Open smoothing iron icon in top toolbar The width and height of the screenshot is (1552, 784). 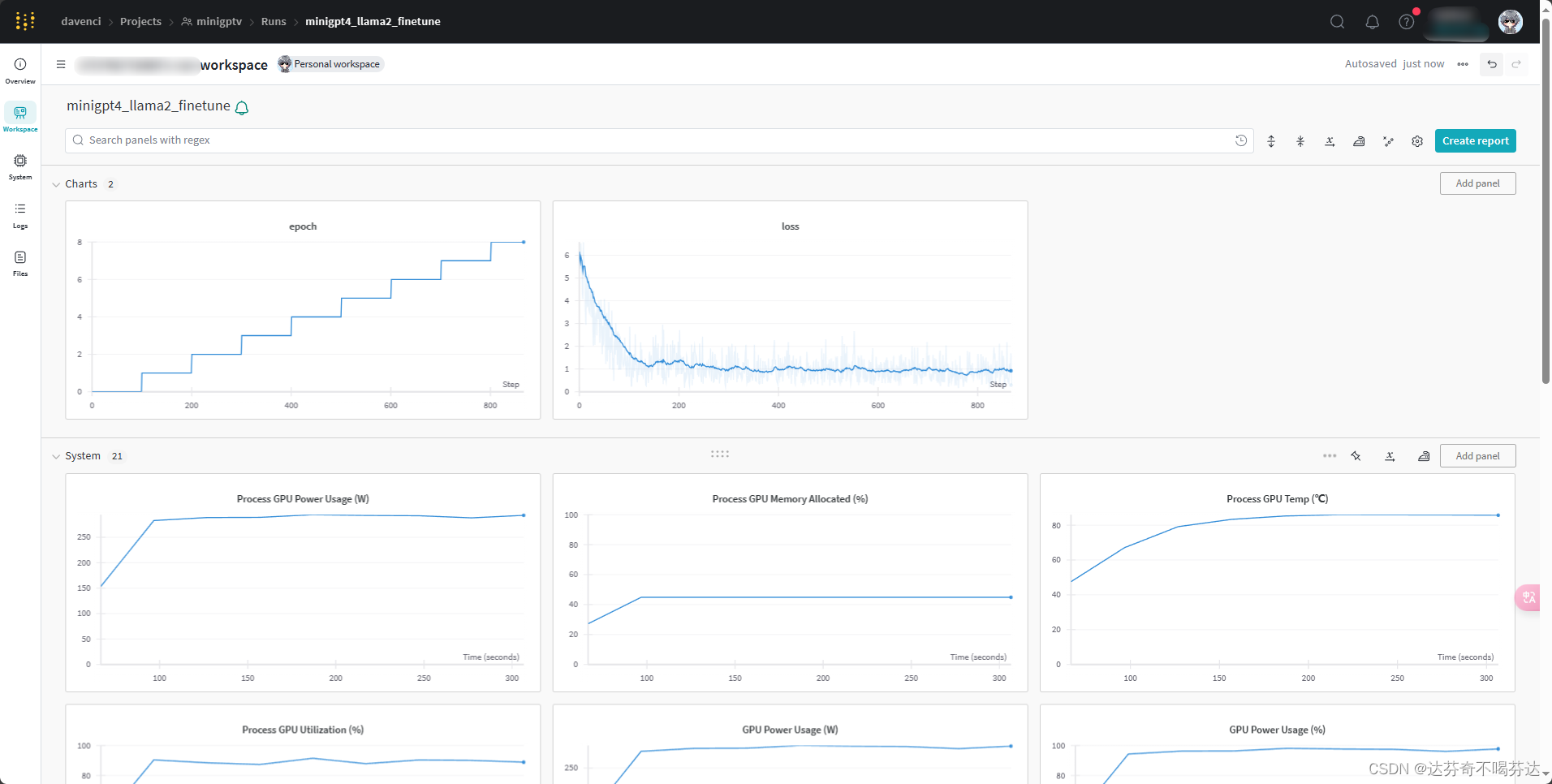pyautogui.click(x=1359, y=141)
